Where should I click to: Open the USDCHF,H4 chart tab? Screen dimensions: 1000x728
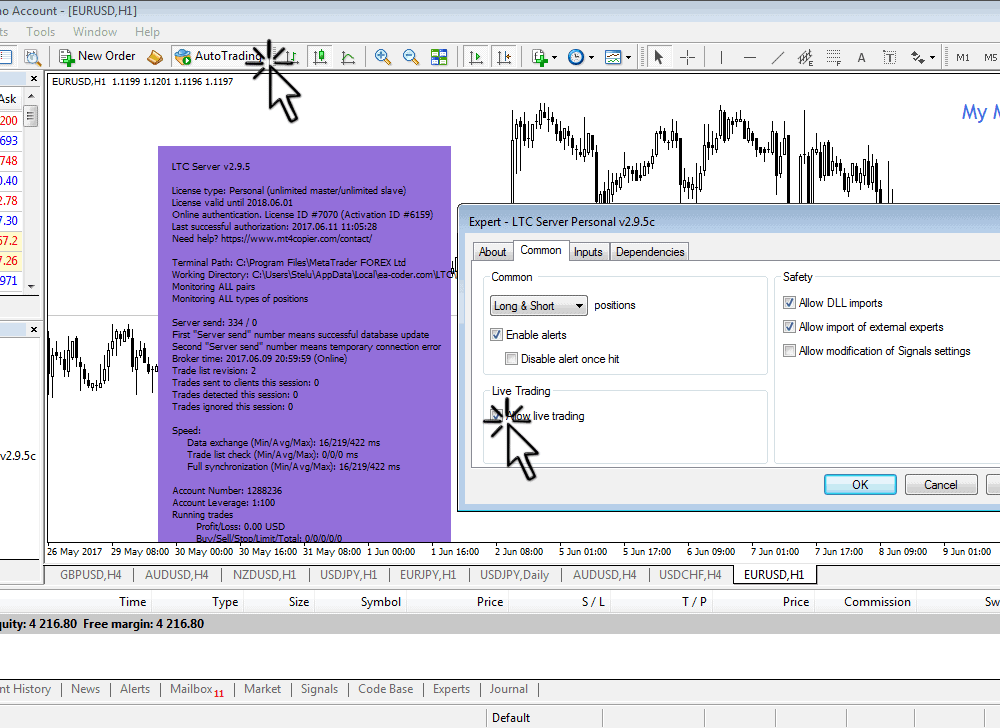690,575
